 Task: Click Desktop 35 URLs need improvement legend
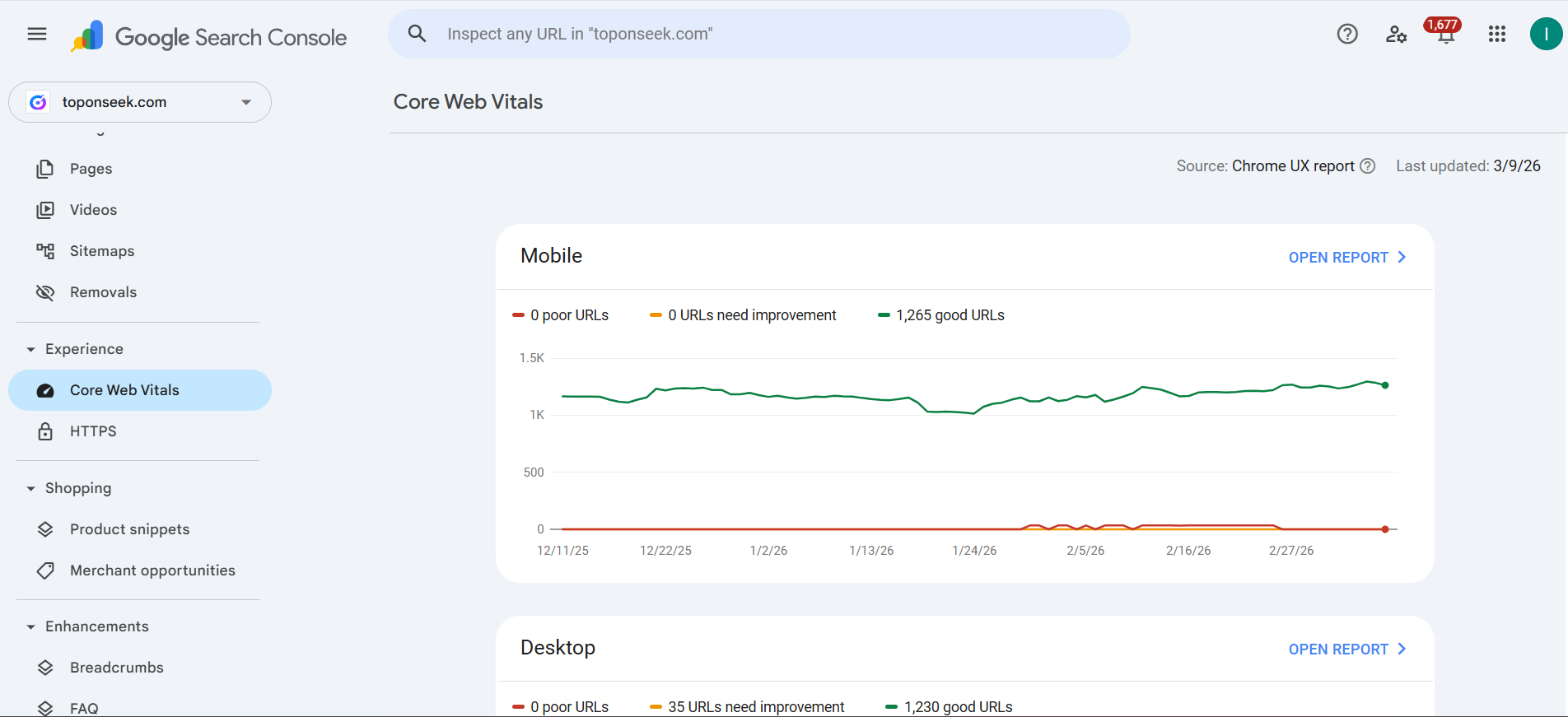tap(747, 707)
